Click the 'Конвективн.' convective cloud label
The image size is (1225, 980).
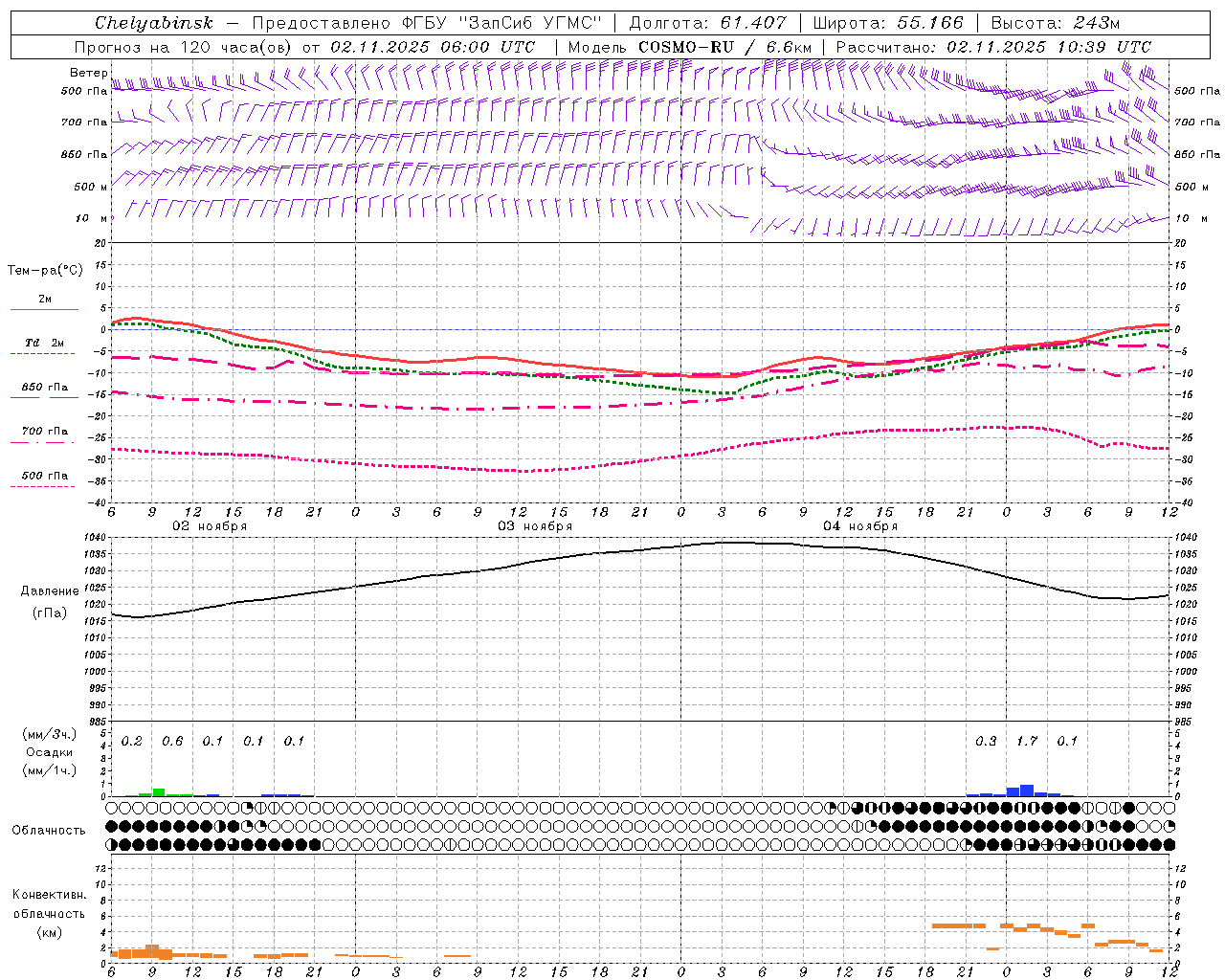50,894
